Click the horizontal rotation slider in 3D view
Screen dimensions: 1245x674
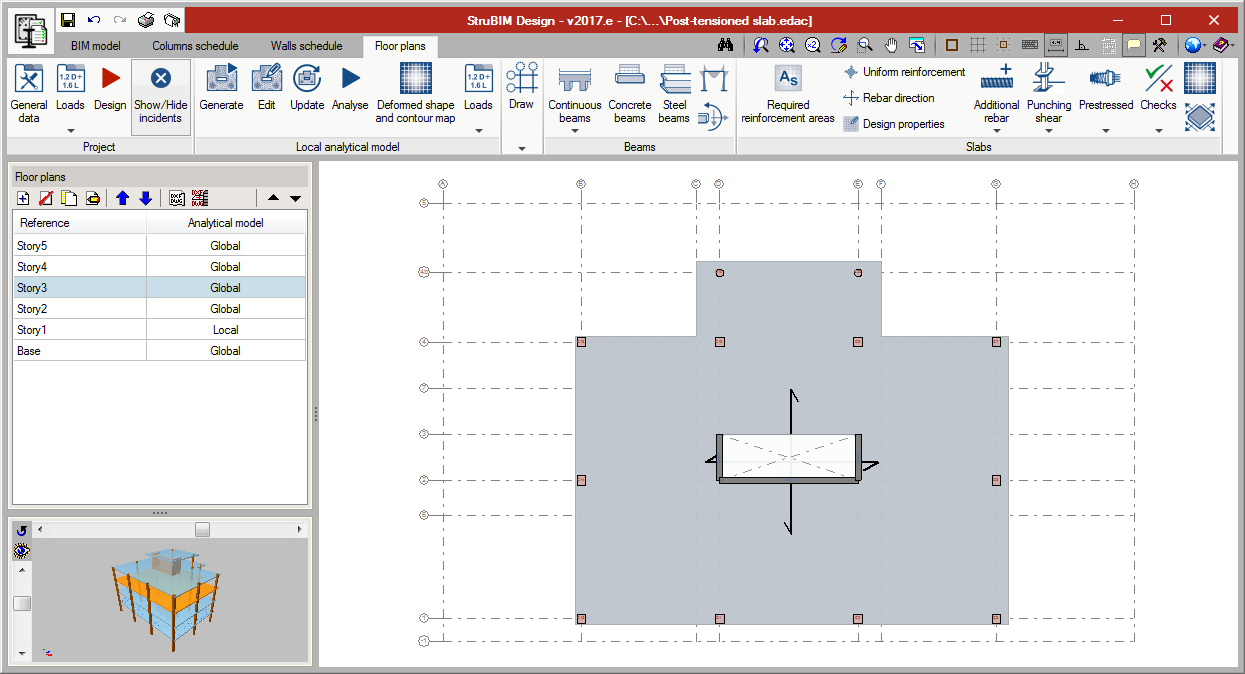(x=202, y=529)
